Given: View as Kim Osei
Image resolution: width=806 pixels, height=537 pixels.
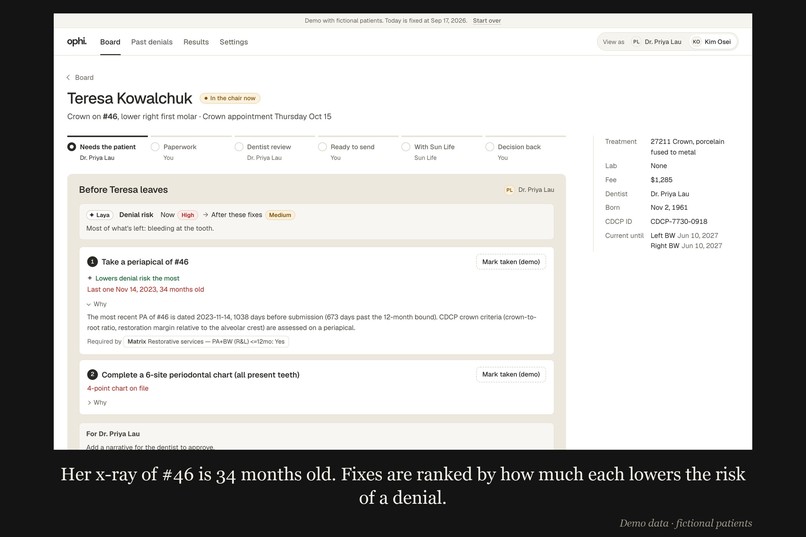Looking at the screenshot, I should point(711,42).
